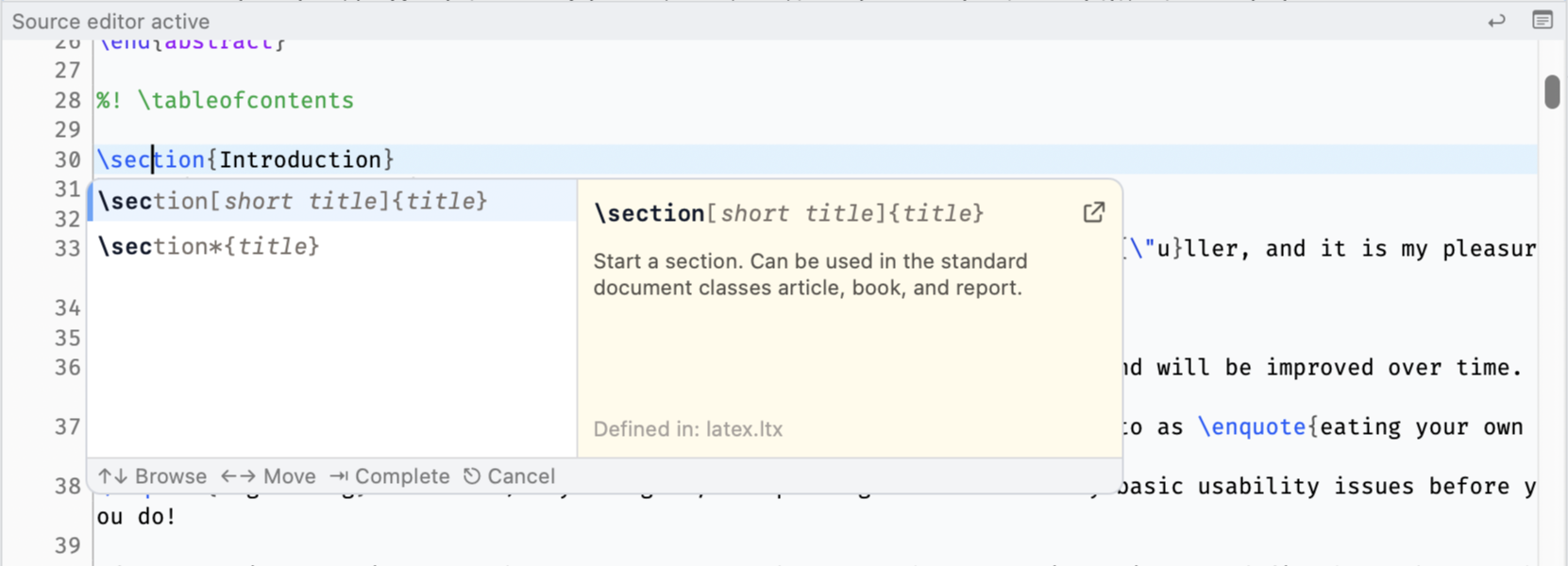Click line number 30 in gutter

[67, 159]
